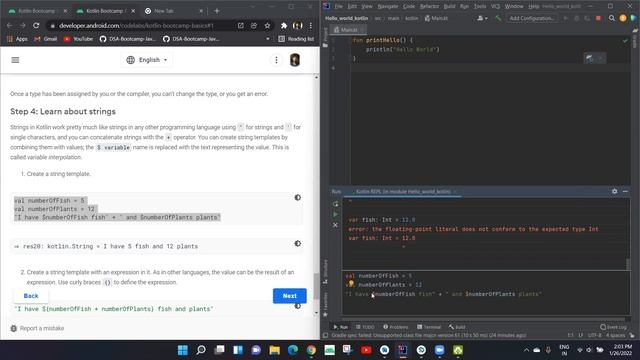Click the green Build hammer icon
The height and width of the screenshot is (360, 640).
coord(498,18)
